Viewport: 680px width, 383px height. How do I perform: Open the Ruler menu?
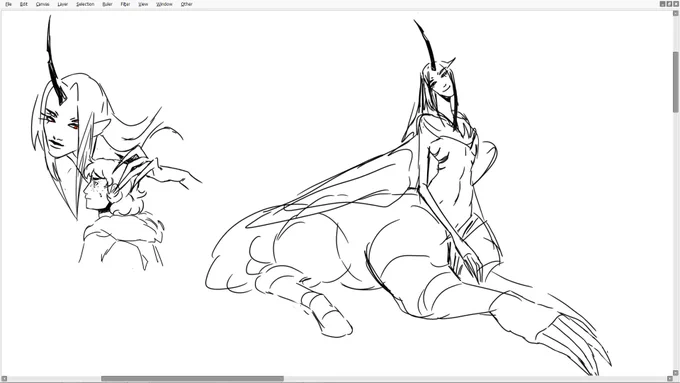(x=107, y=4)
